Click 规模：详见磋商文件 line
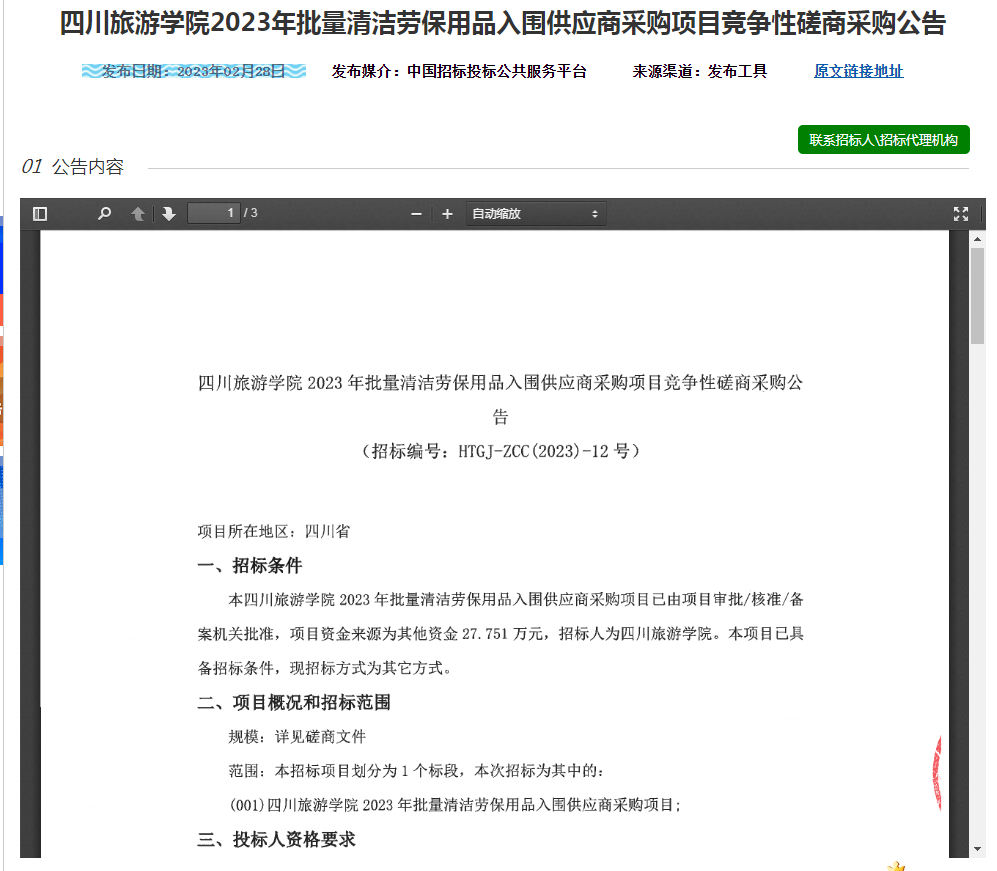This screenshot has height=871, width=997. [x=297, y=737]
